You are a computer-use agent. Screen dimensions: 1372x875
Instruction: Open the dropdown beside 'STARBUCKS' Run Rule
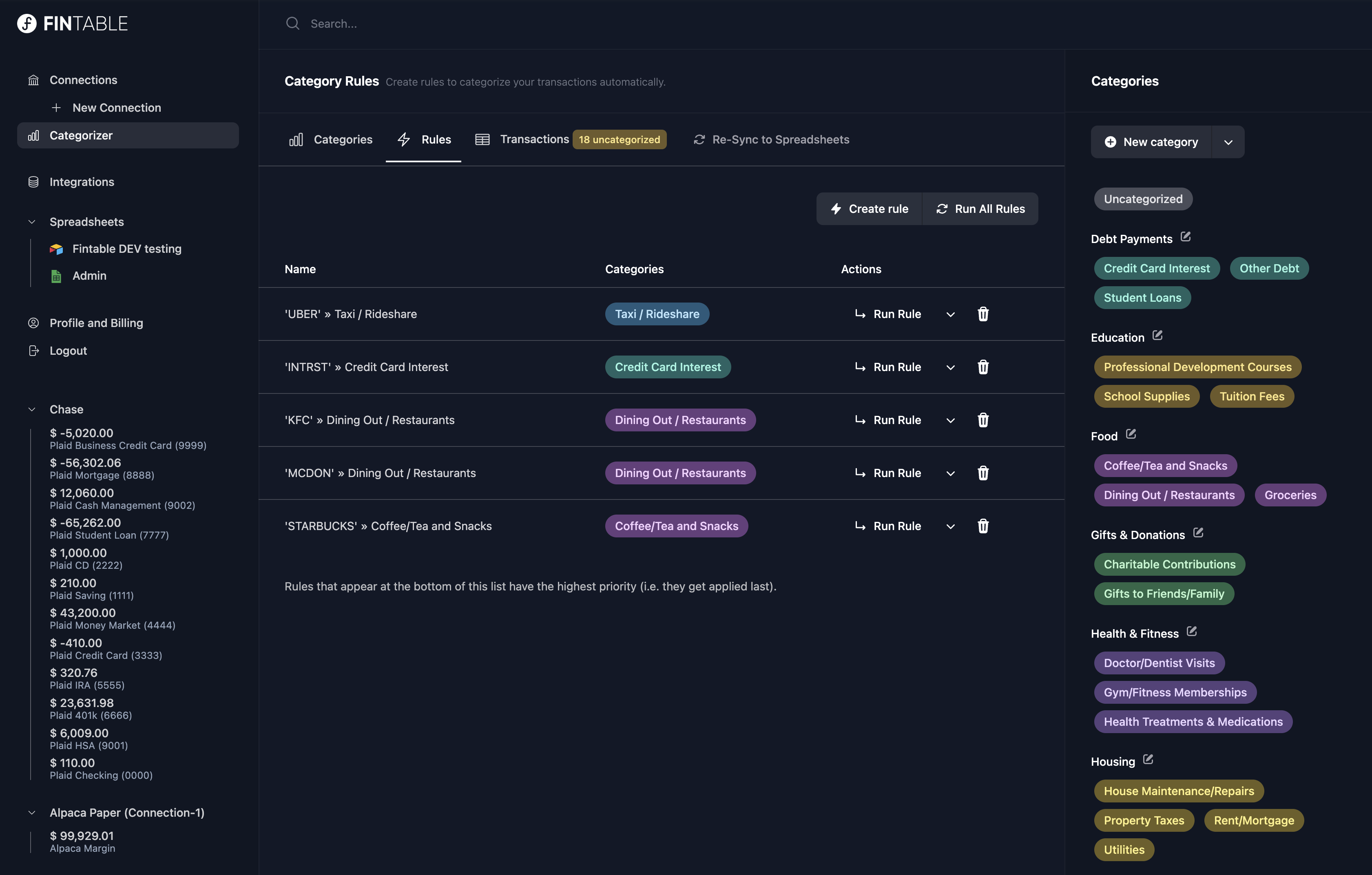tap(950, 526)
